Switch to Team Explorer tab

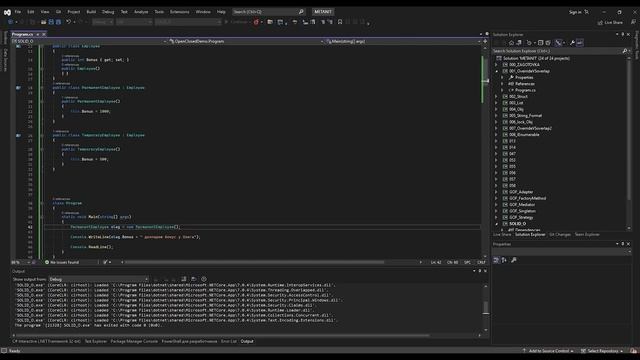[587, 235]
